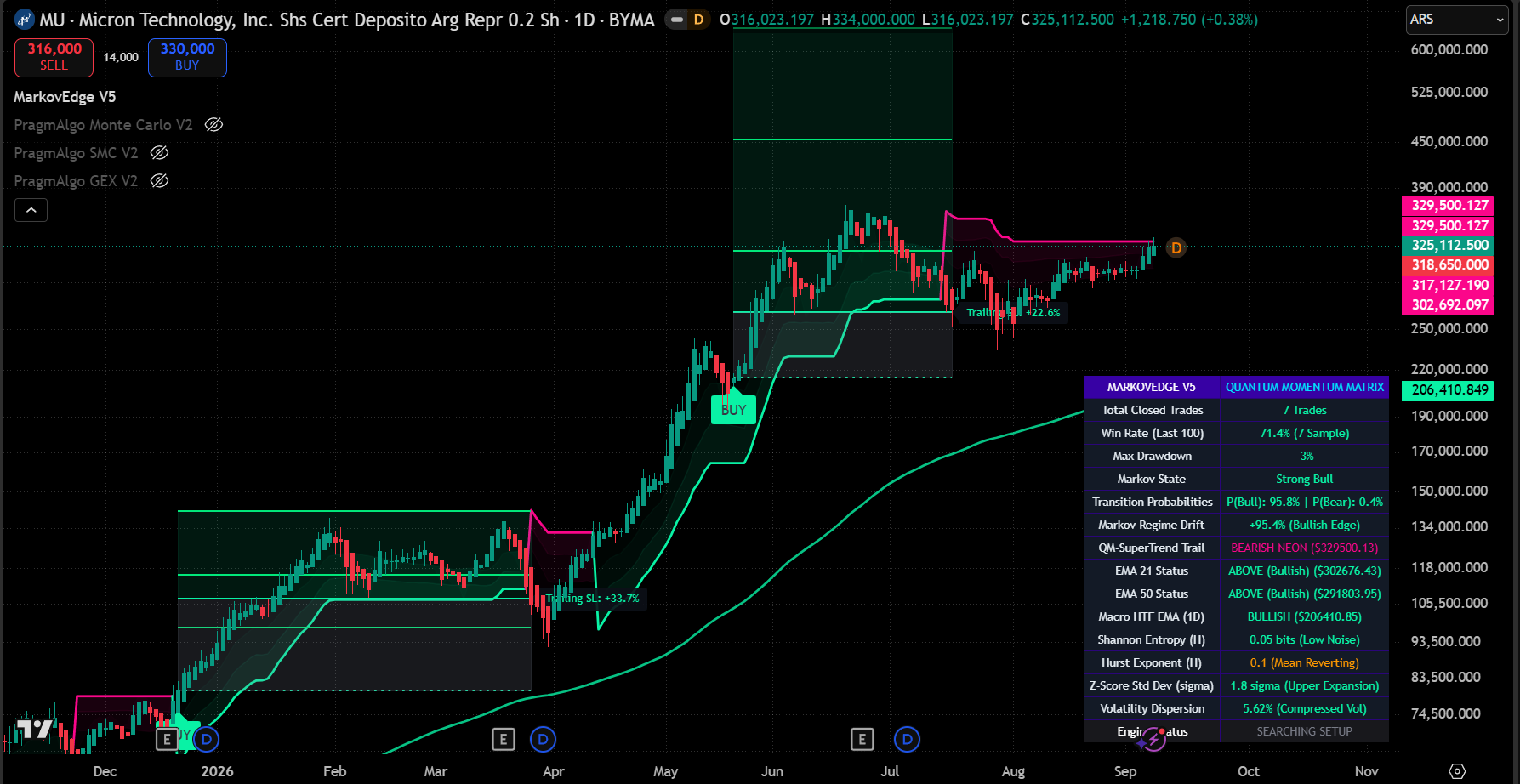Open the earnings E marker between Jun and Jul
The width and height of the screenshot is (1520, 784).
pyautogui.click(x=862, y=740)
